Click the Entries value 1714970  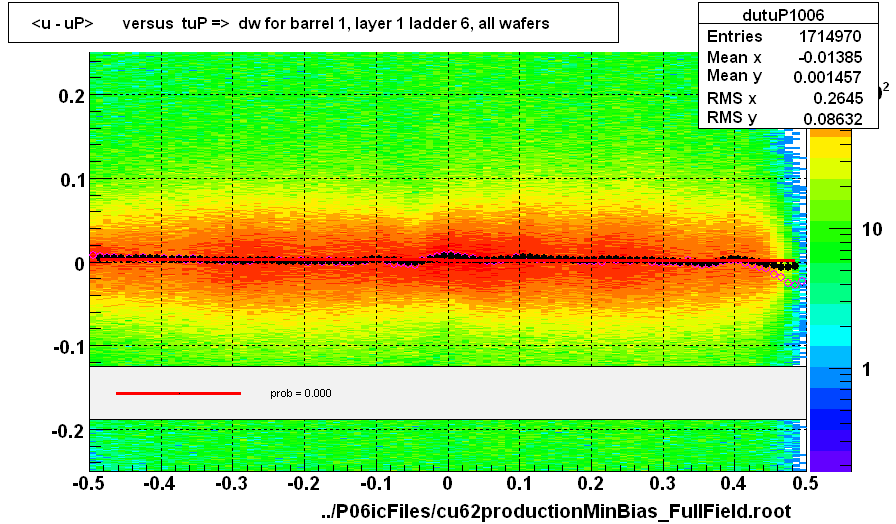830,36
